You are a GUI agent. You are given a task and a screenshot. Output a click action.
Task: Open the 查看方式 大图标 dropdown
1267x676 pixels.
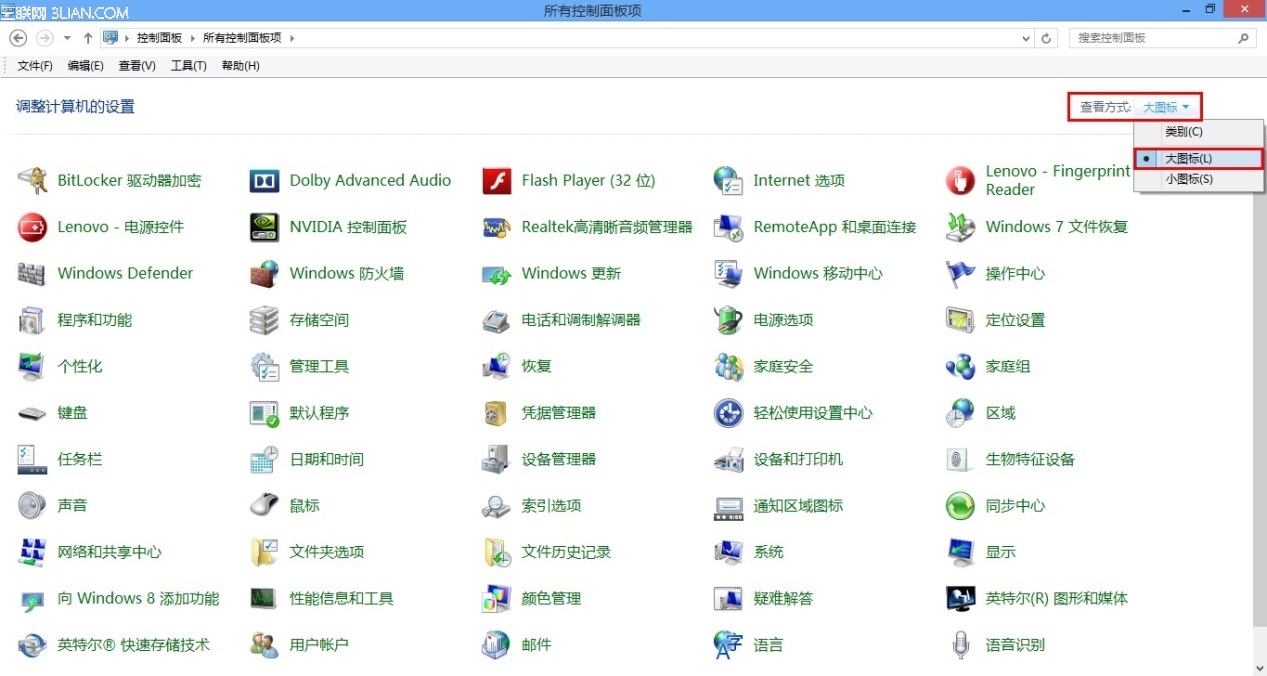(x=1166, y=107)
